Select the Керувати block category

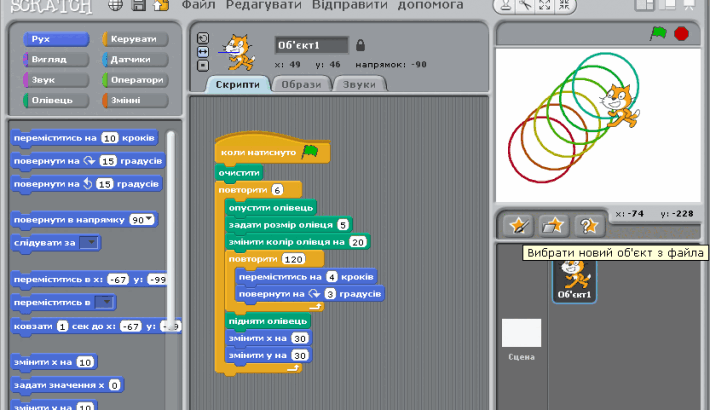[135, 39]
